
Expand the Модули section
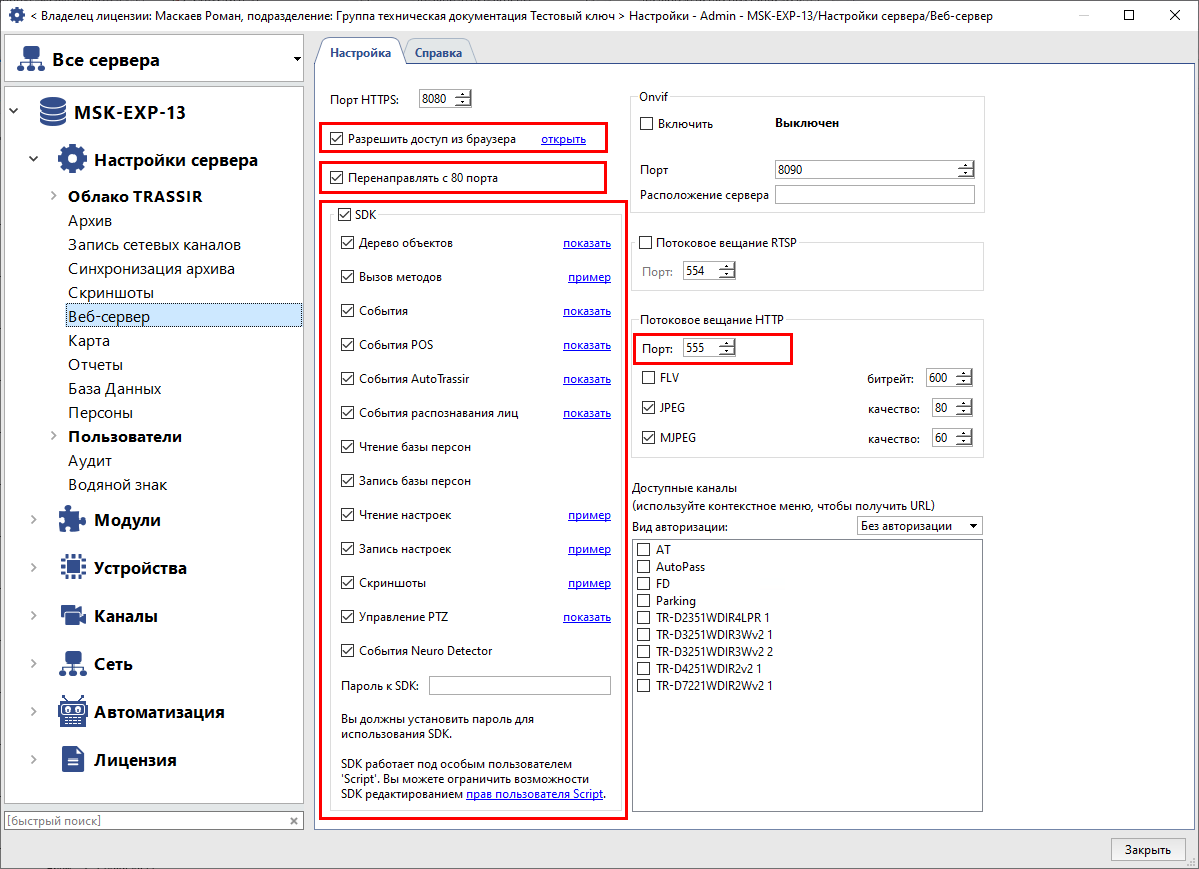coord(34,519)
